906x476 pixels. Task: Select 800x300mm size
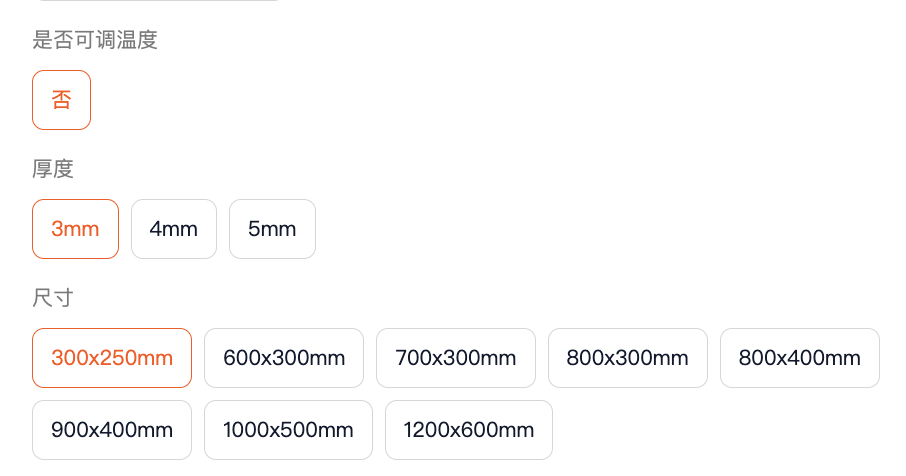point(628,358)
